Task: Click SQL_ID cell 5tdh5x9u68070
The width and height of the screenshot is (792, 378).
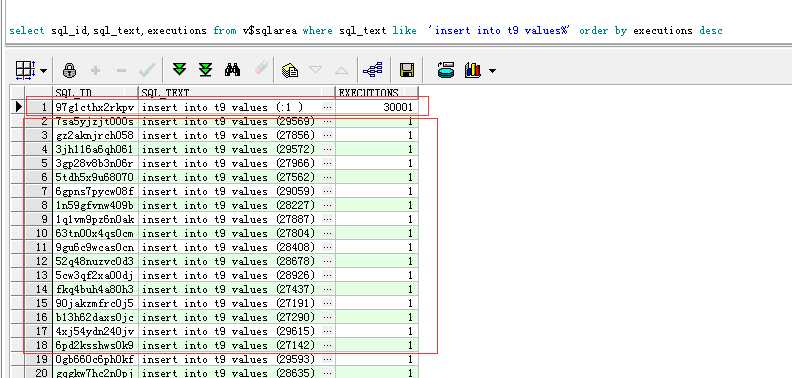Action: tap(95, 177)
